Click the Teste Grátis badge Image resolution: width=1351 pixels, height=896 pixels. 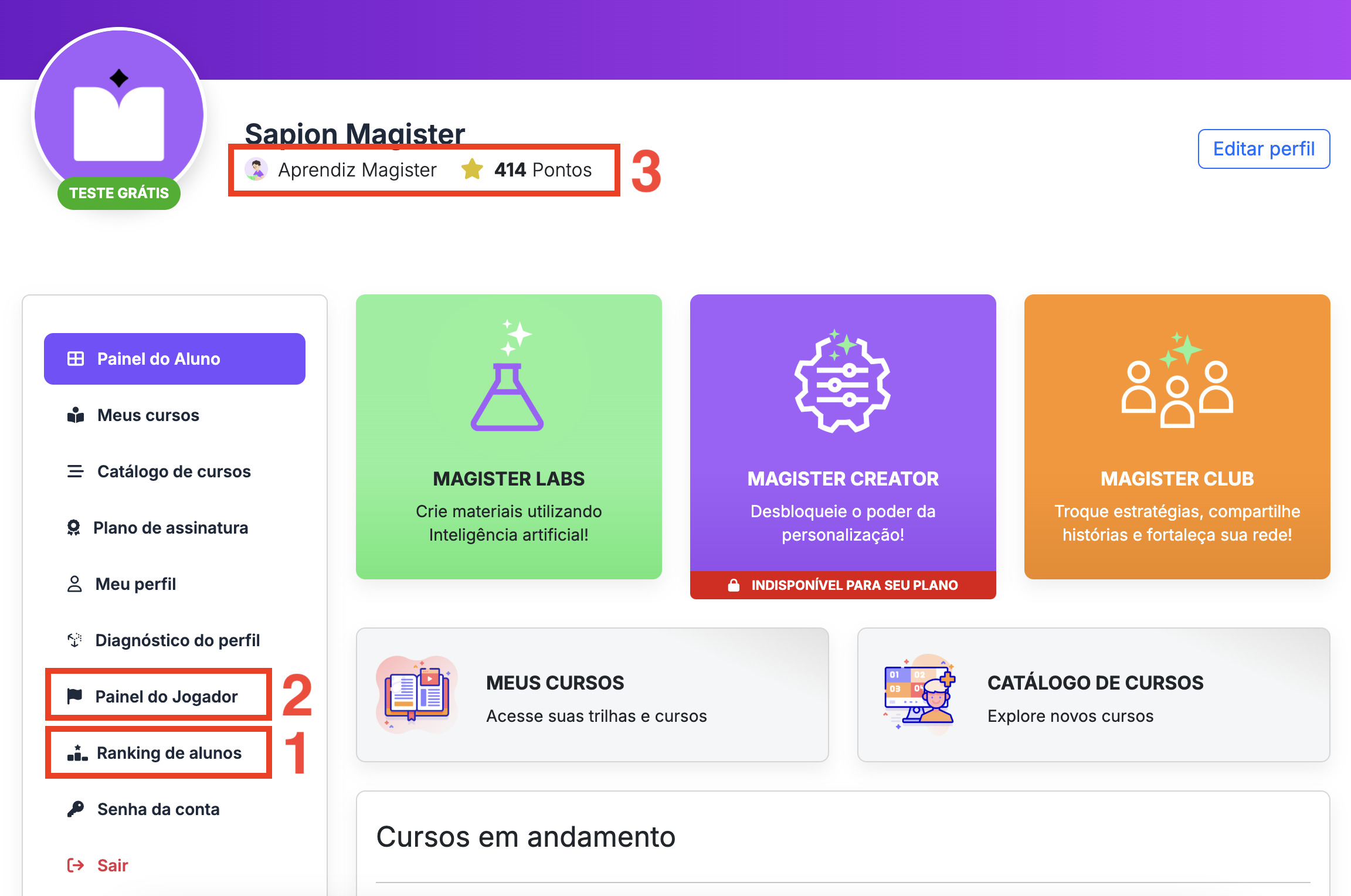[119, 193]
